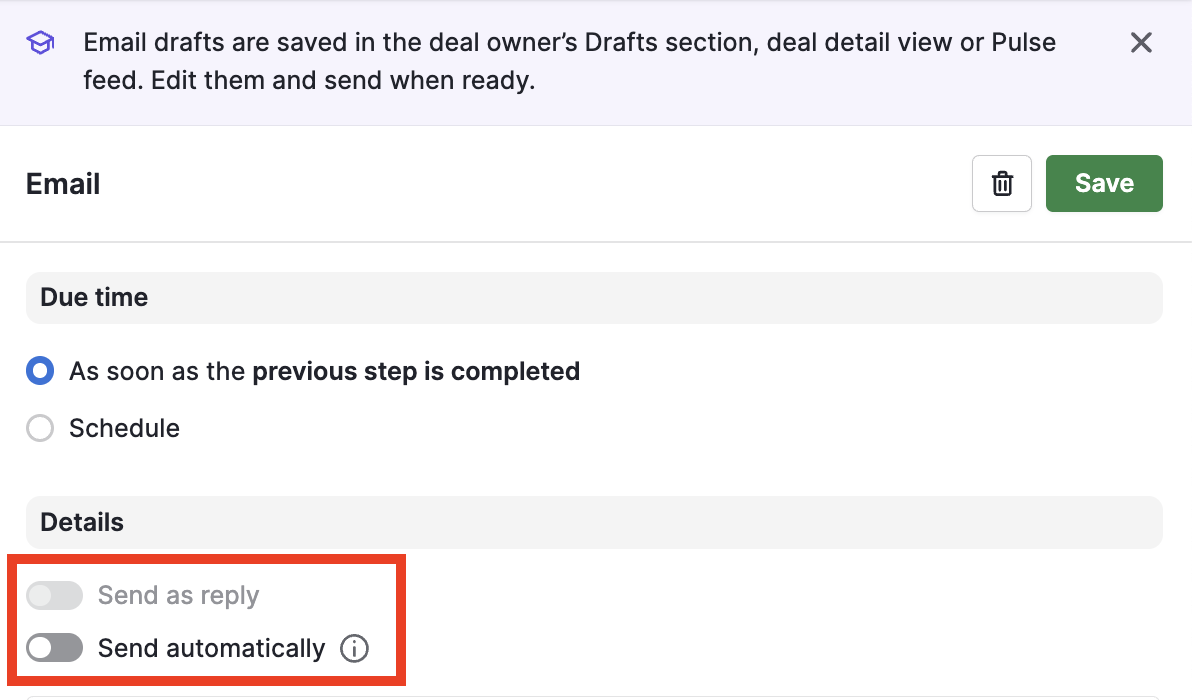Viewport: 1192px width, 700px height.
Task: Open the info tooltip beside Send automatically
Action: (x=354, y=649)
